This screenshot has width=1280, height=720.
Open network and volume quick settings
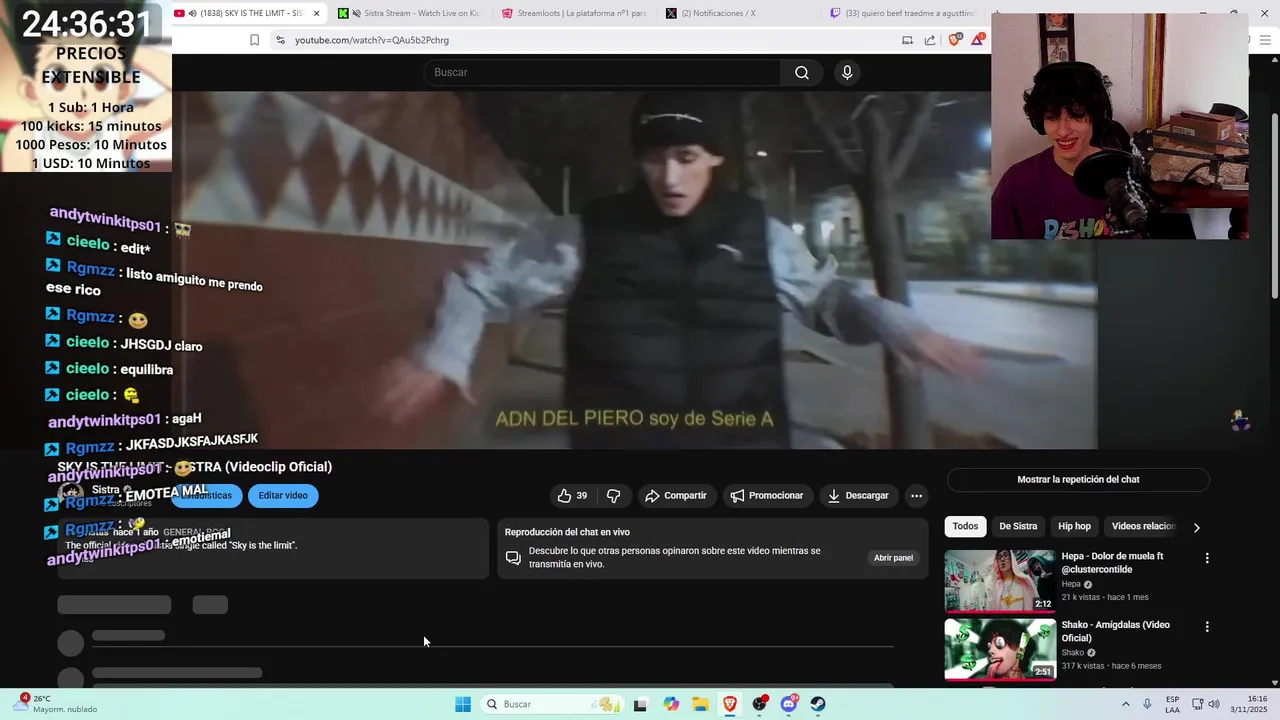pos(1206,704)
